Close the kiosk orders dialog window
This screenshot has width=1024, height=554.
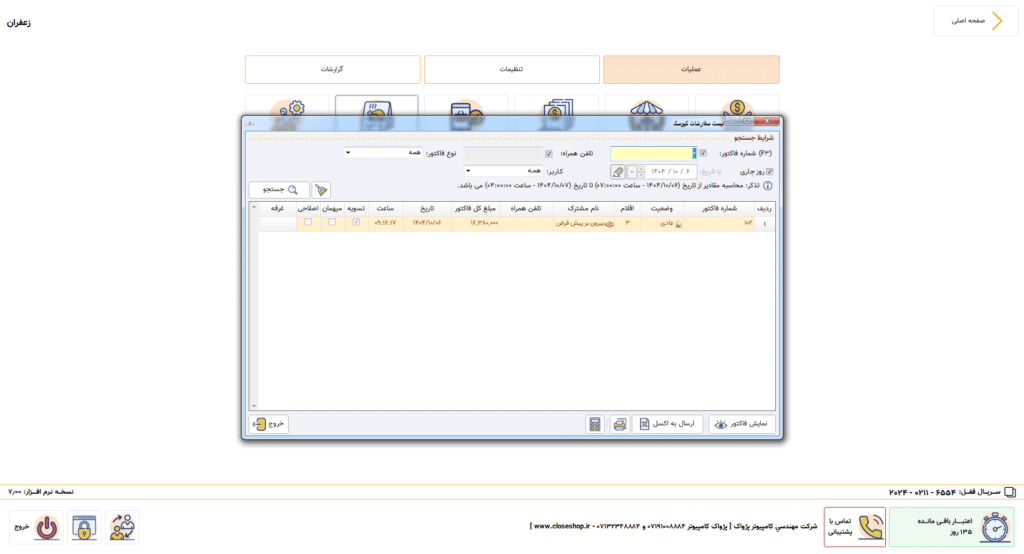tap(767, 122)
